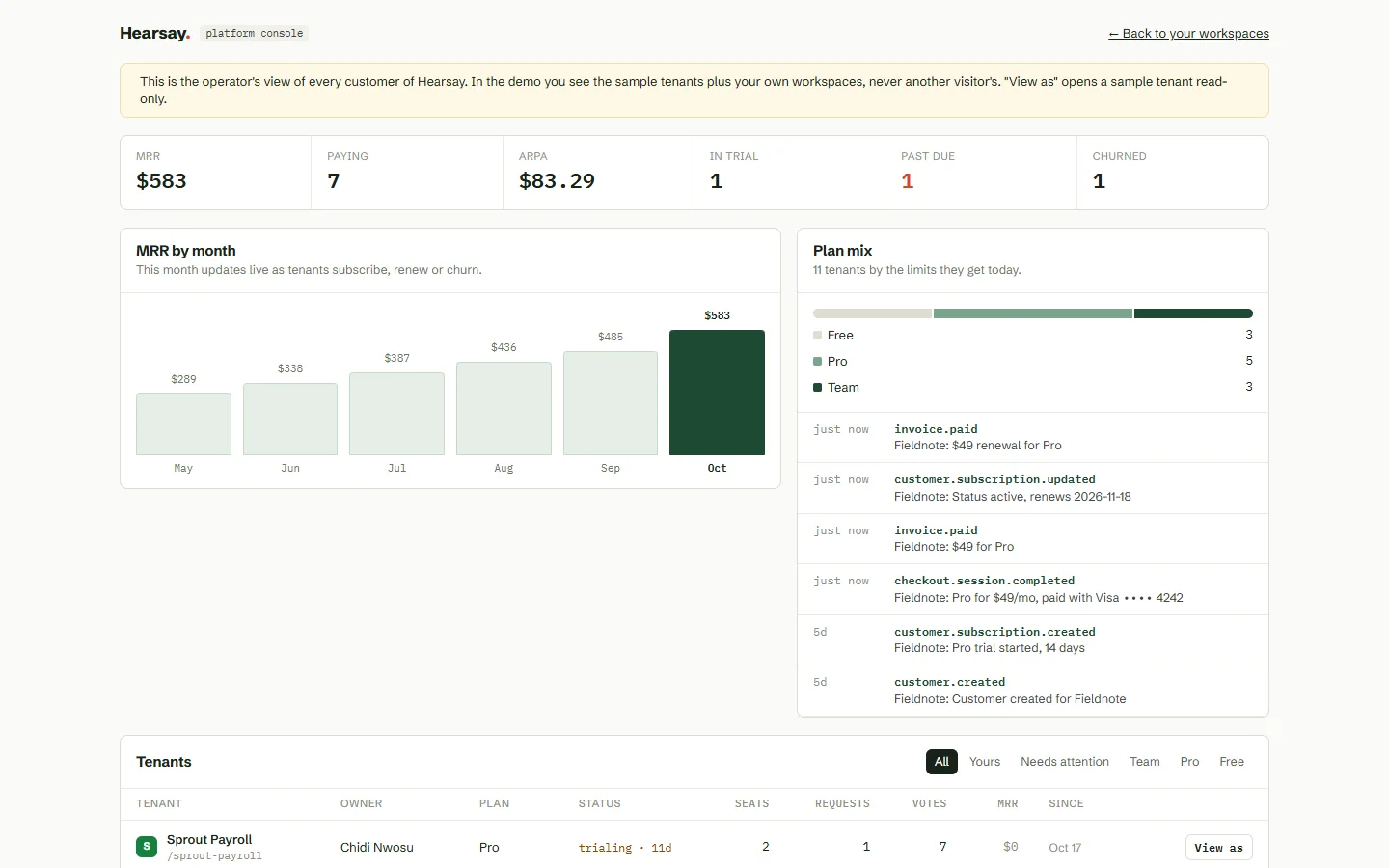Image resolution: width=1389 pixels, height=868 pixels.
Task: Click the Team plan legend swatch
Action: (818, 388)
